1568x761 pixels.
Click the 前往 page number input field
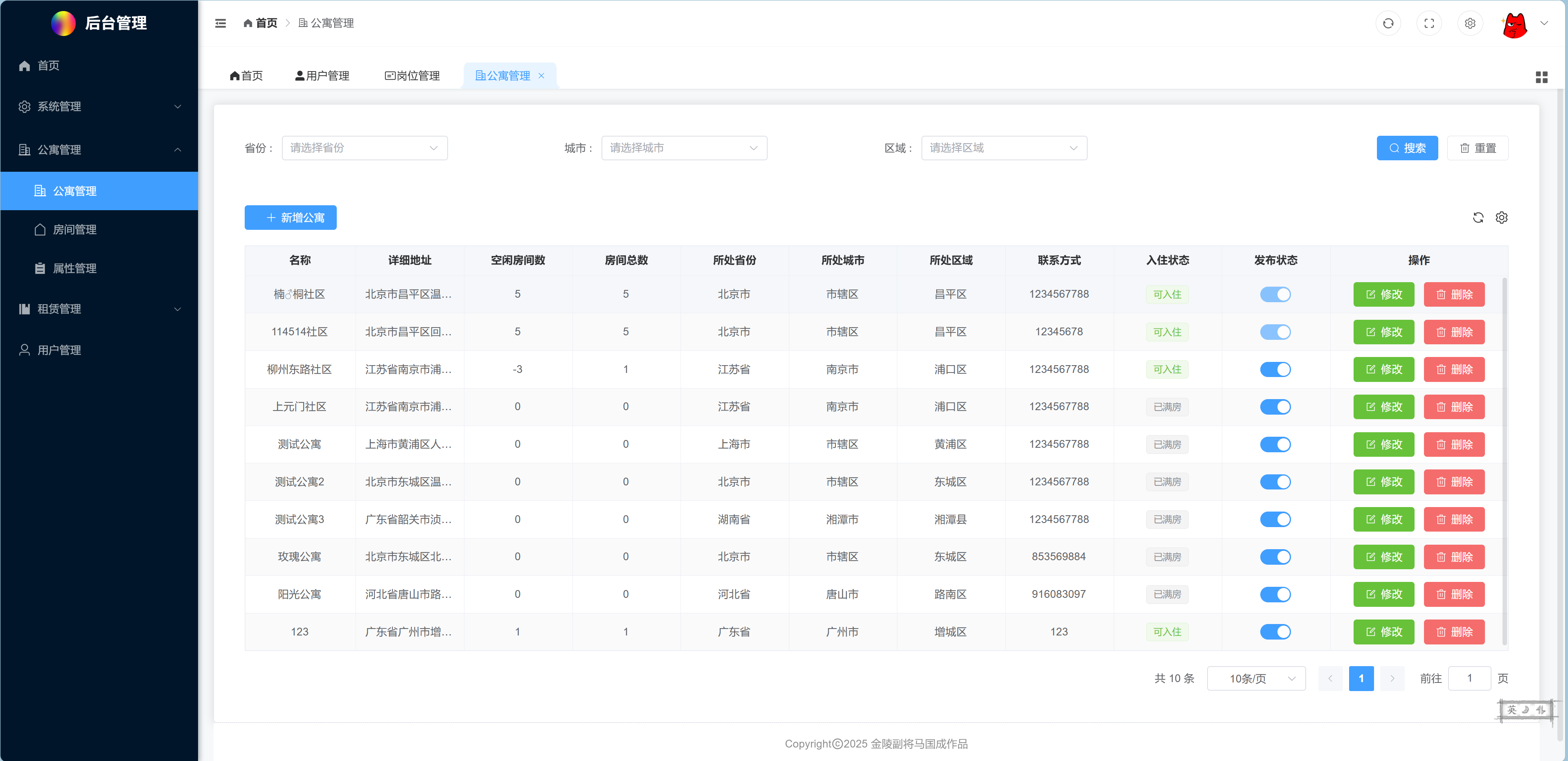1469,678
